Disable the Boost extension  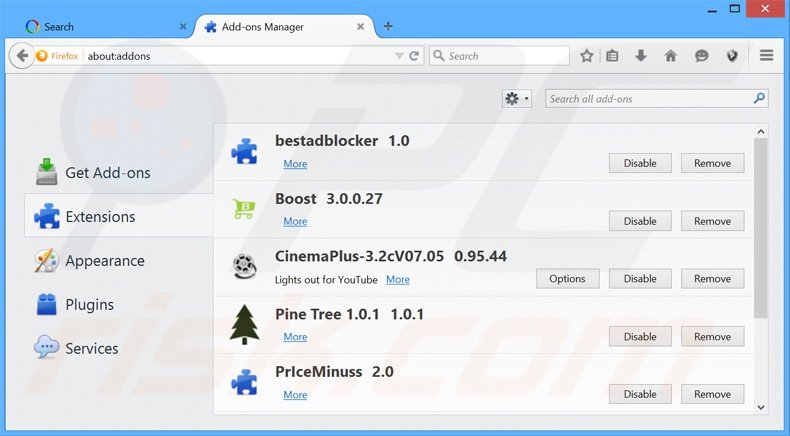point(640,221)
